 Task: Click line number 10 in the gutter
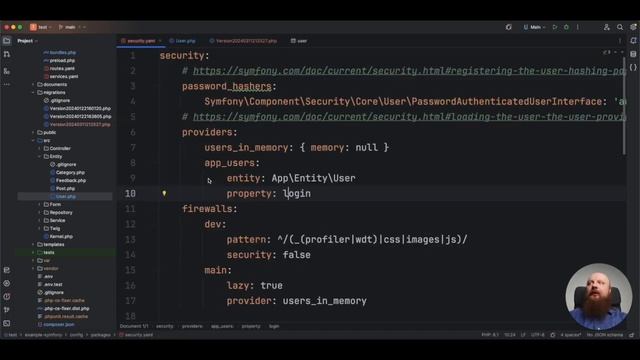pyautogui.click(x=130, y=193)
